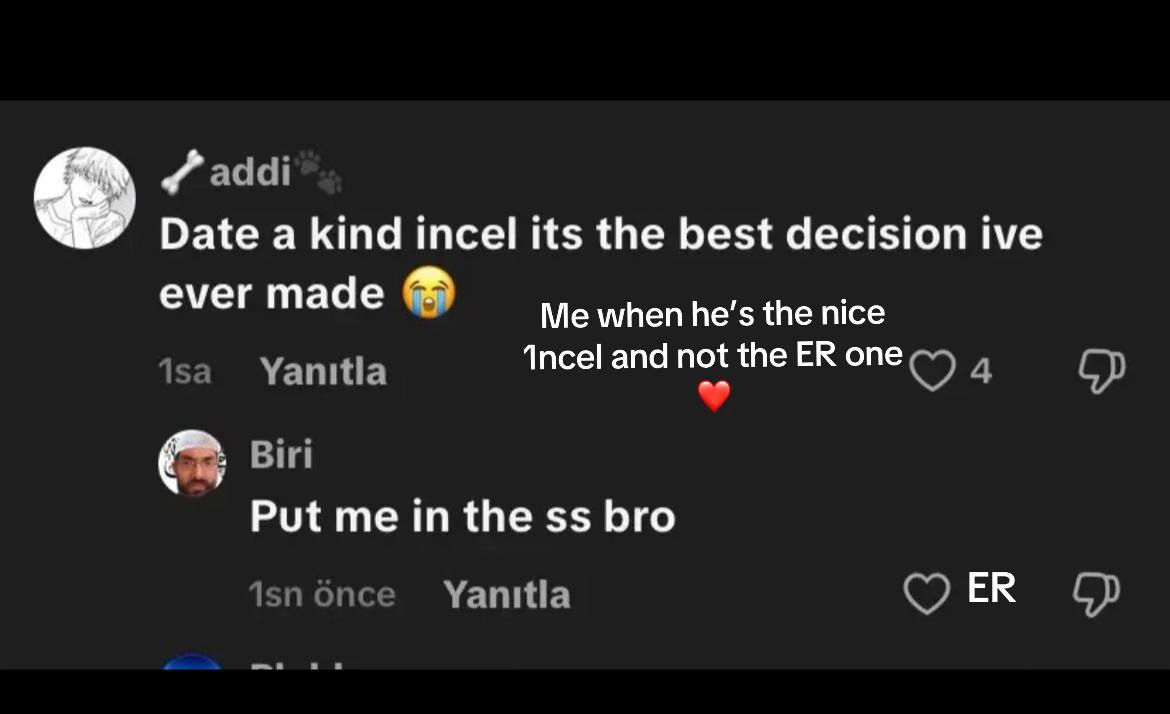1170x714 pixels.
Task: Click Yanıtla under Biri's reply
Action: tap(507, 595)
